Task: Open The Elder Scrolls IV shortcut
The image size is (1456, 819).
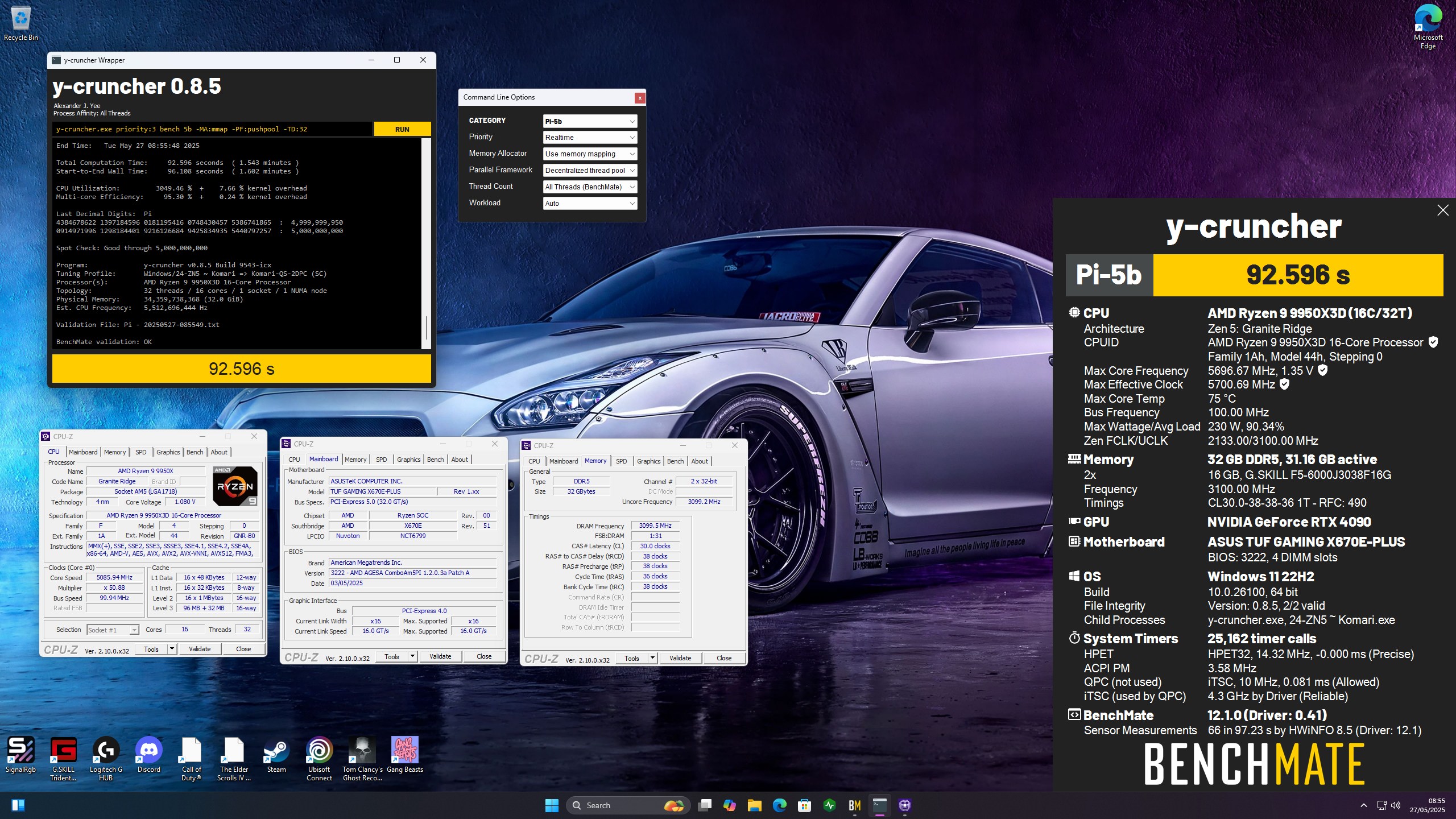Action: 234,759
